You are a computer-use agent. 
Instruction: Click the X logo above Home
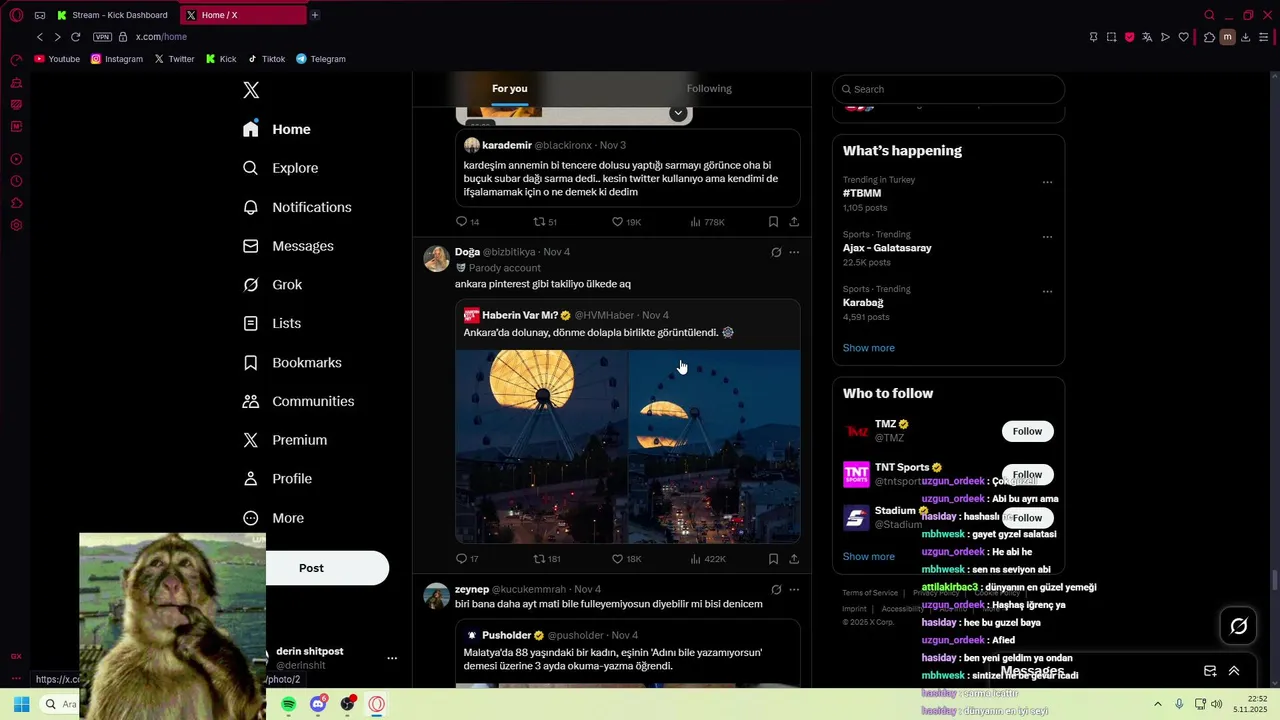(251, 90)
